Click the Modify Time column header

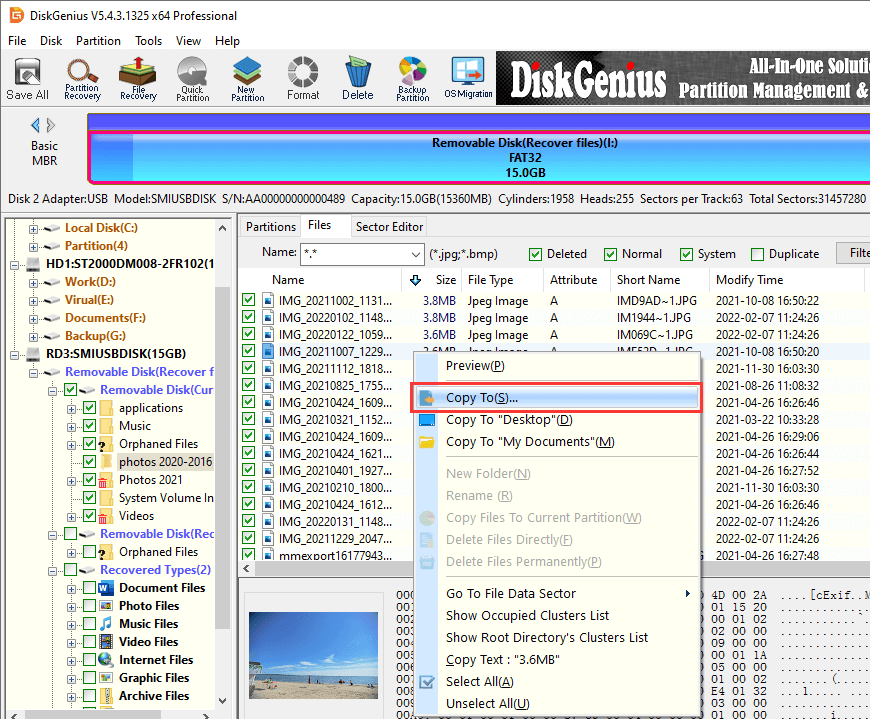(x=743, y=280)
